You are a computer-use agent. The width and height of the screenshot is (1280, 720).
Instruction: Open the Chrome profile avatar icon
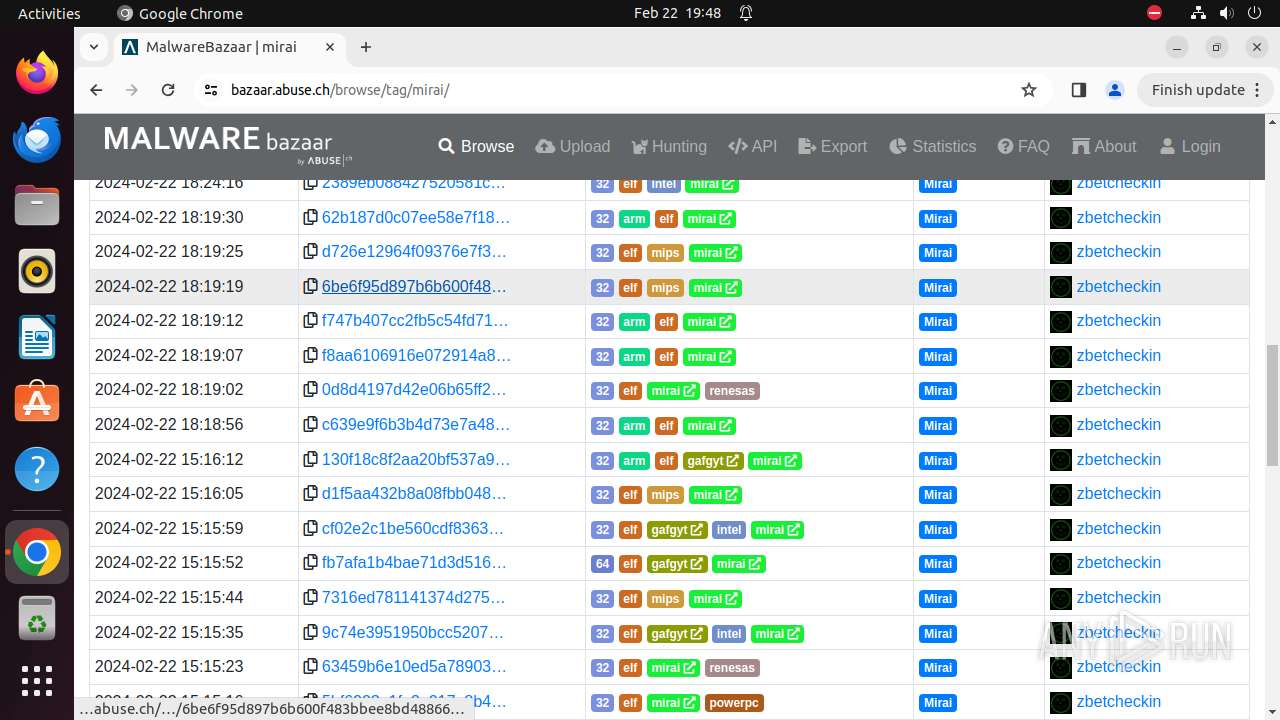tap(1115, 90)
